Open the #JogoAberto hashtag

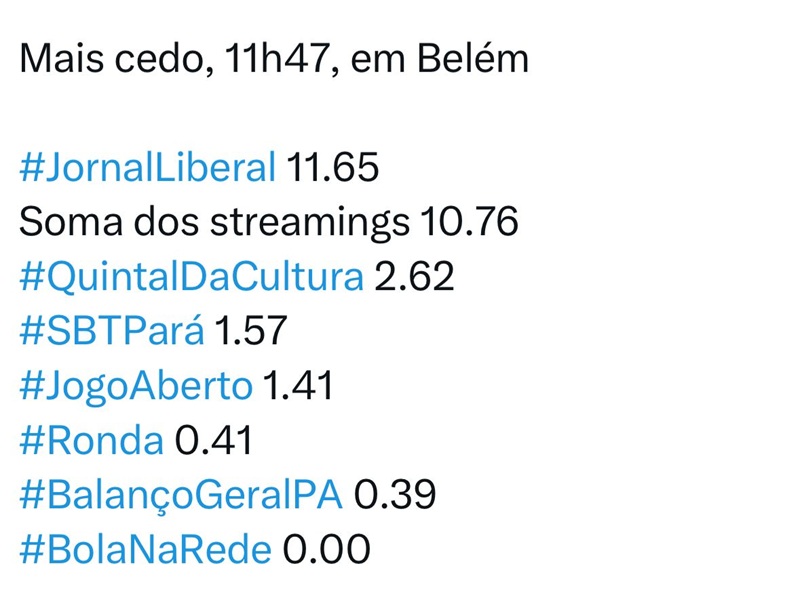tap(136, 386)
